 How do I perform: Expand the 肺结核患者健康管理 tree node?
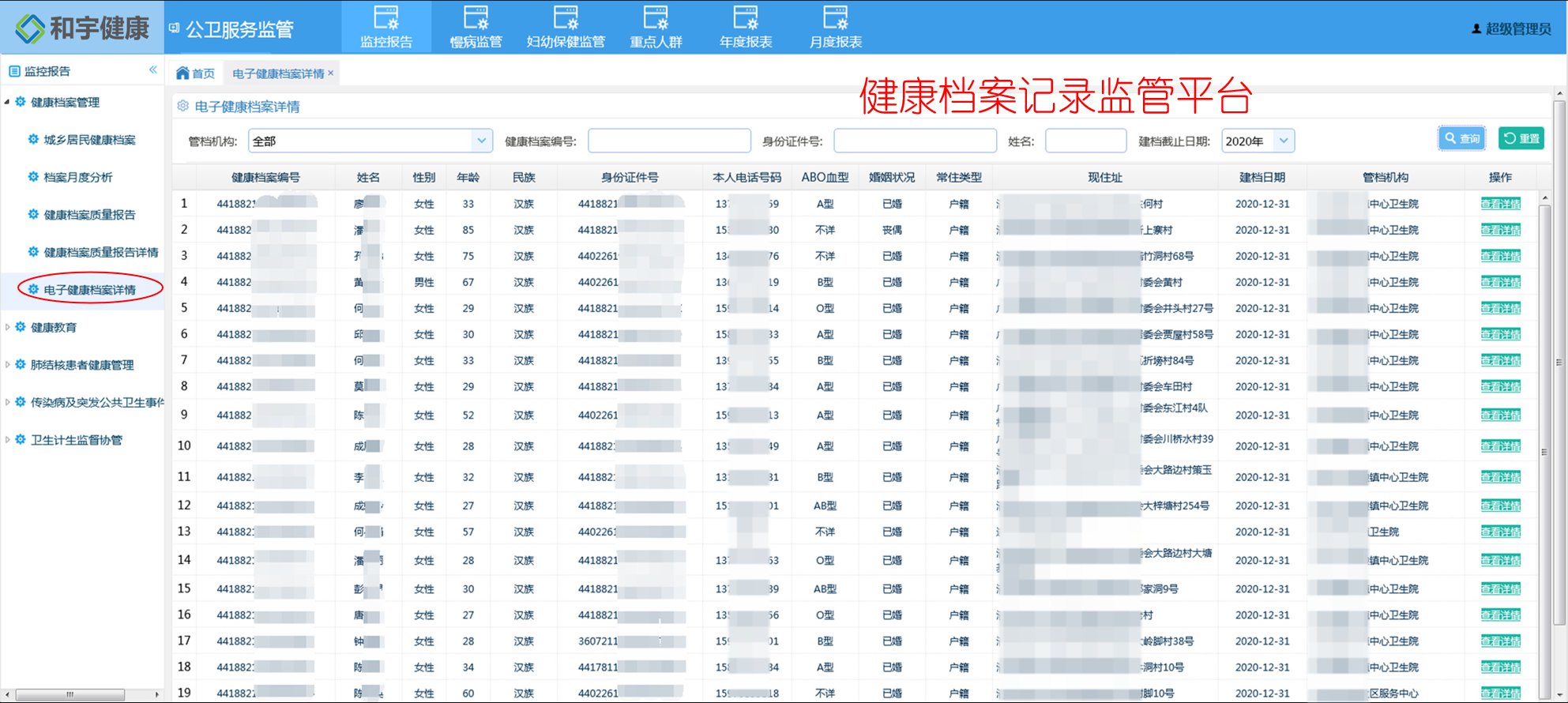pyautogui.click(x=8, y=365)
